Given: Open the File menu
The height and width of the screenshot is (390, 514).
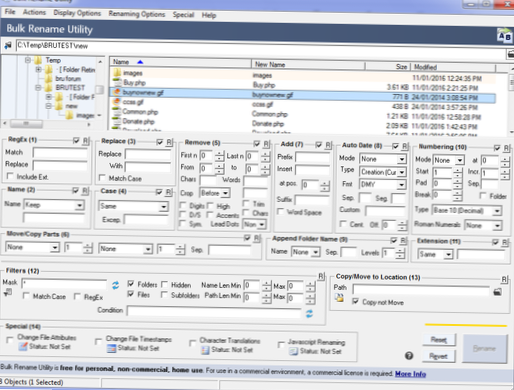Looking at the screenshot, I should (x=10, y=12).
